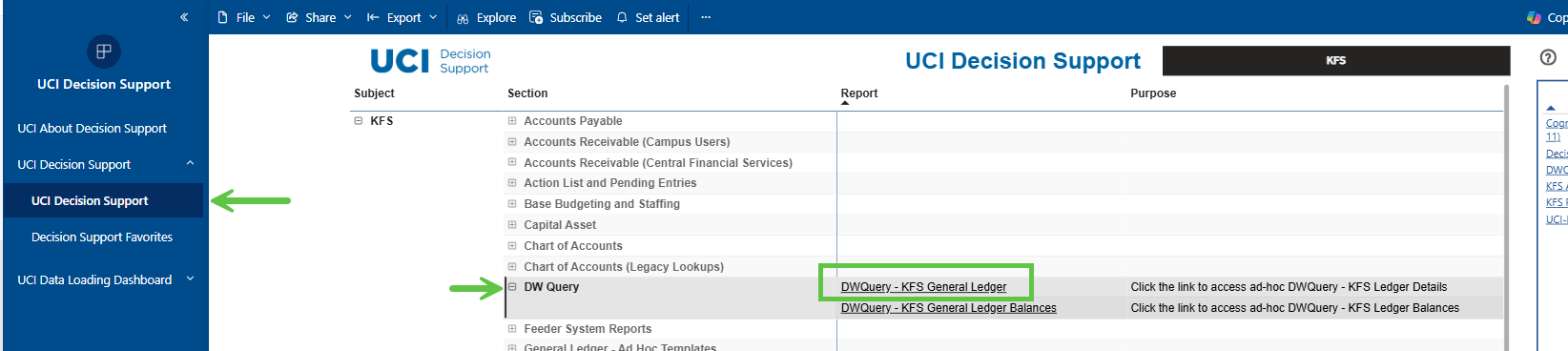Open UCI About Decision Support page
The width and height of the screenshot is (1568, 351).
[92, 128]
